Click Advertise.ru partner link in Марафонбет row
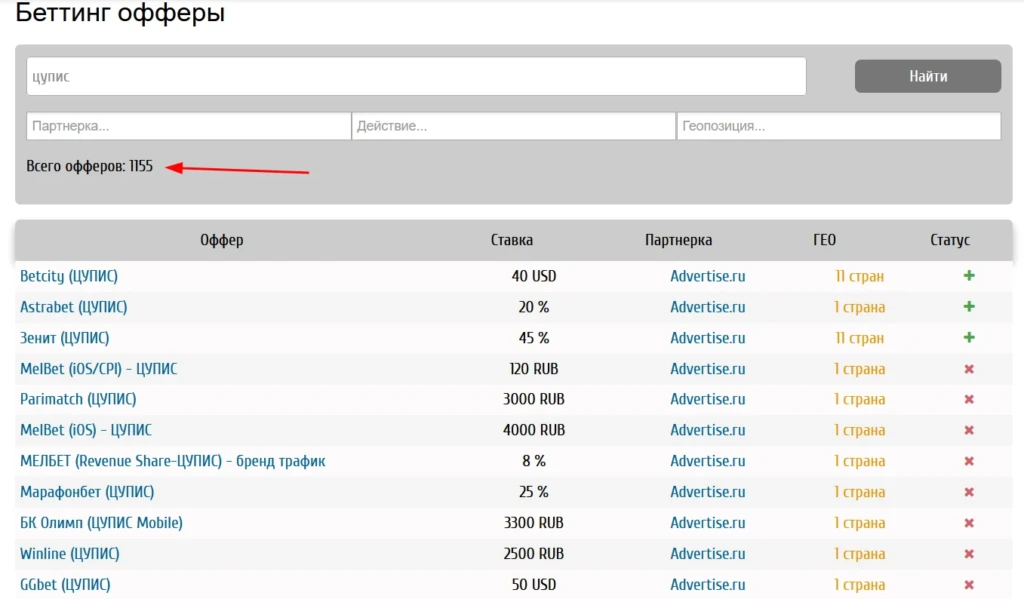The image size is (1024, 599). point(707,492)
